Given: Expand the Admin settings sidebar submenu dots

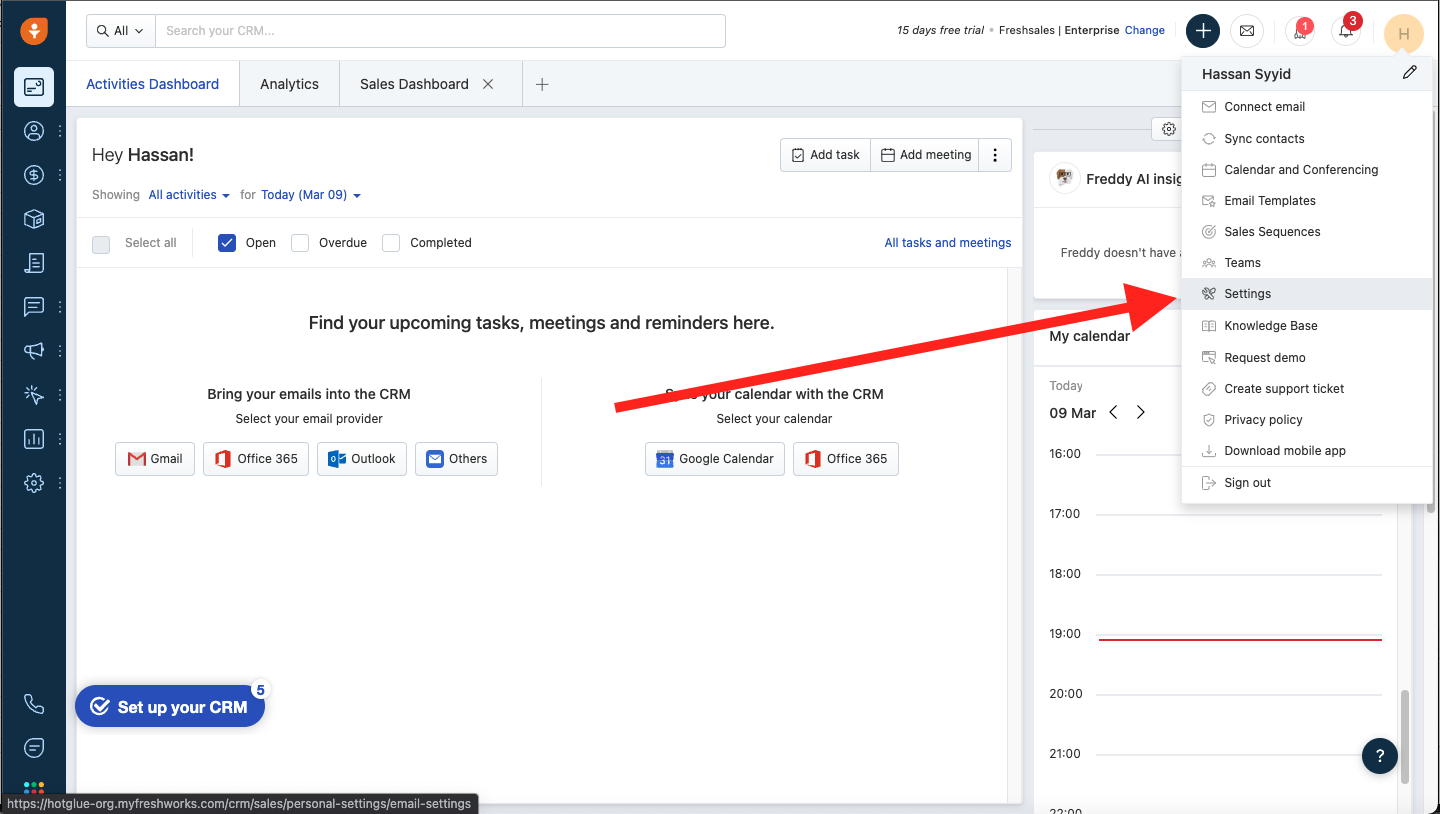Looking at the screenshot, I should (x=60, y=483).
